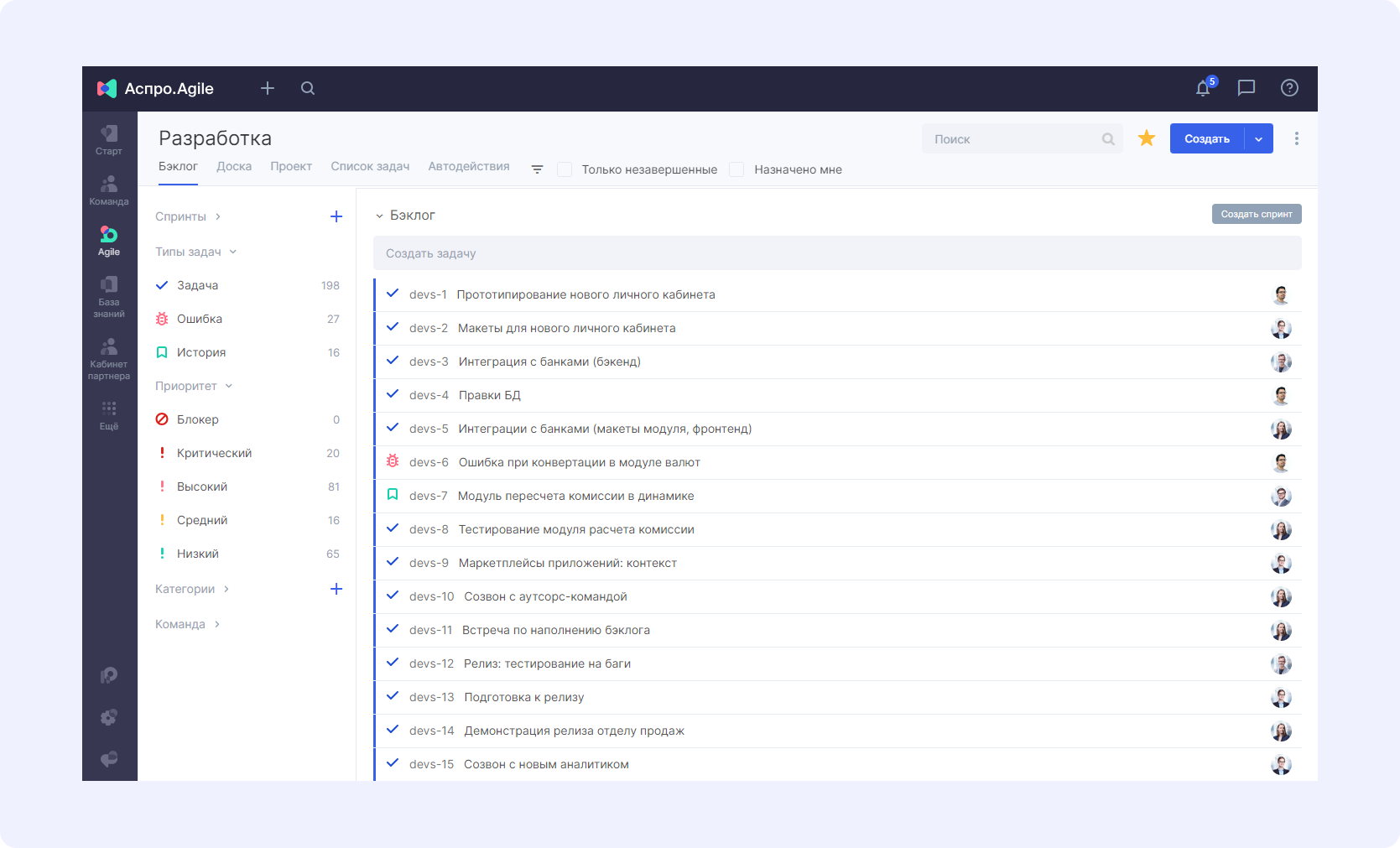The height and width of the screenshot is (848, 1400).
Task: Open settings gear icon in sidebar
Action: pos(109,717)
